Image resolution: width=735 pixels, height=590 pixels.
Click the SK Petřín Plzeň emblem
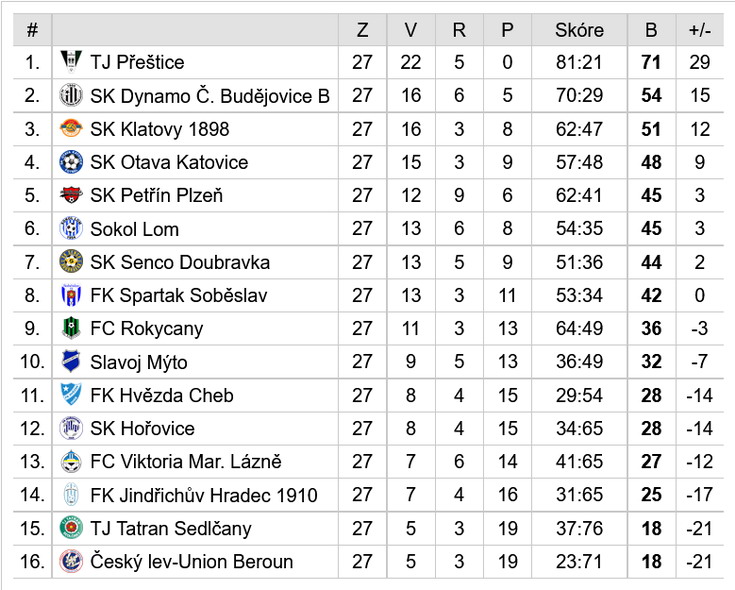point(71,195)
